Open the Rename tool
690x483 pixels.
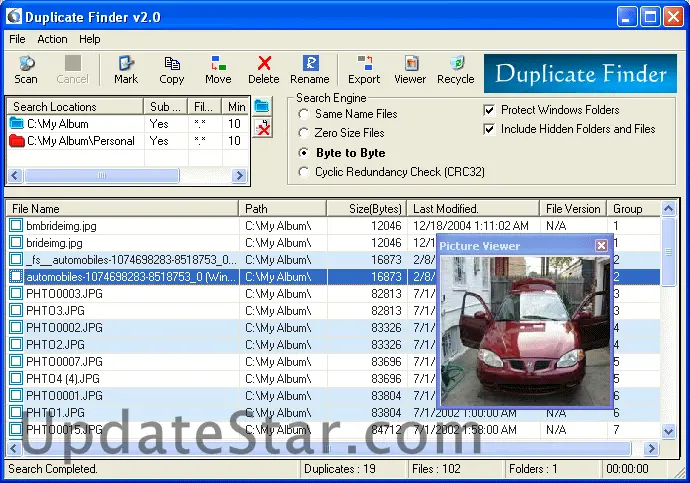310,70
